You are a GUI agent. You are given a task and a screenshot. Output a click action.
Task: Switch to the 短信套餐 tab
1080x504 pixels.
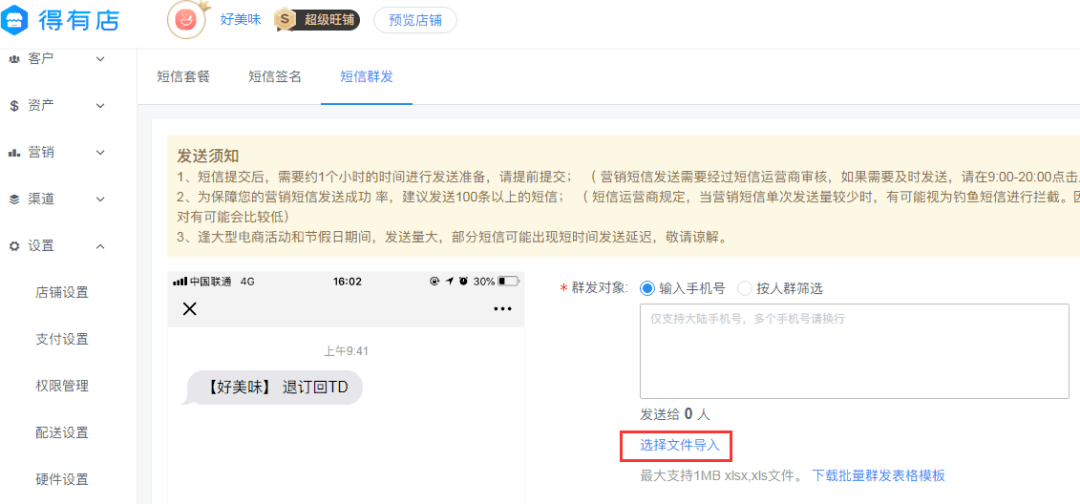tap(183, 77)
